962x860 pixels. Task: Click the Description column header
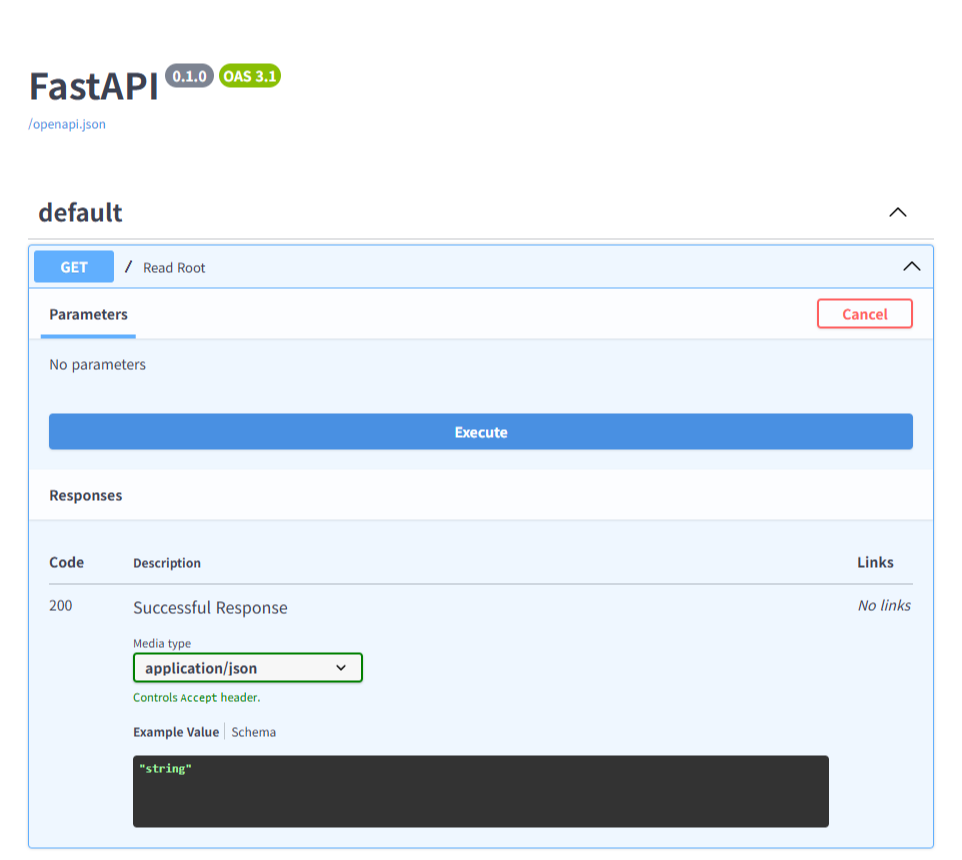tap(167, 563)
